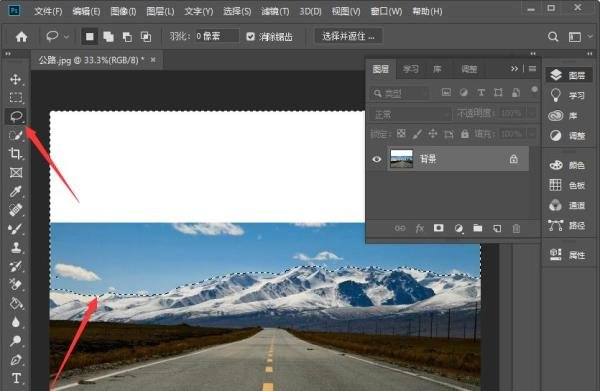This screenshot has width=600, height=391.
Task: Select the Paint Bucket tool
Action: pos(15,304)
